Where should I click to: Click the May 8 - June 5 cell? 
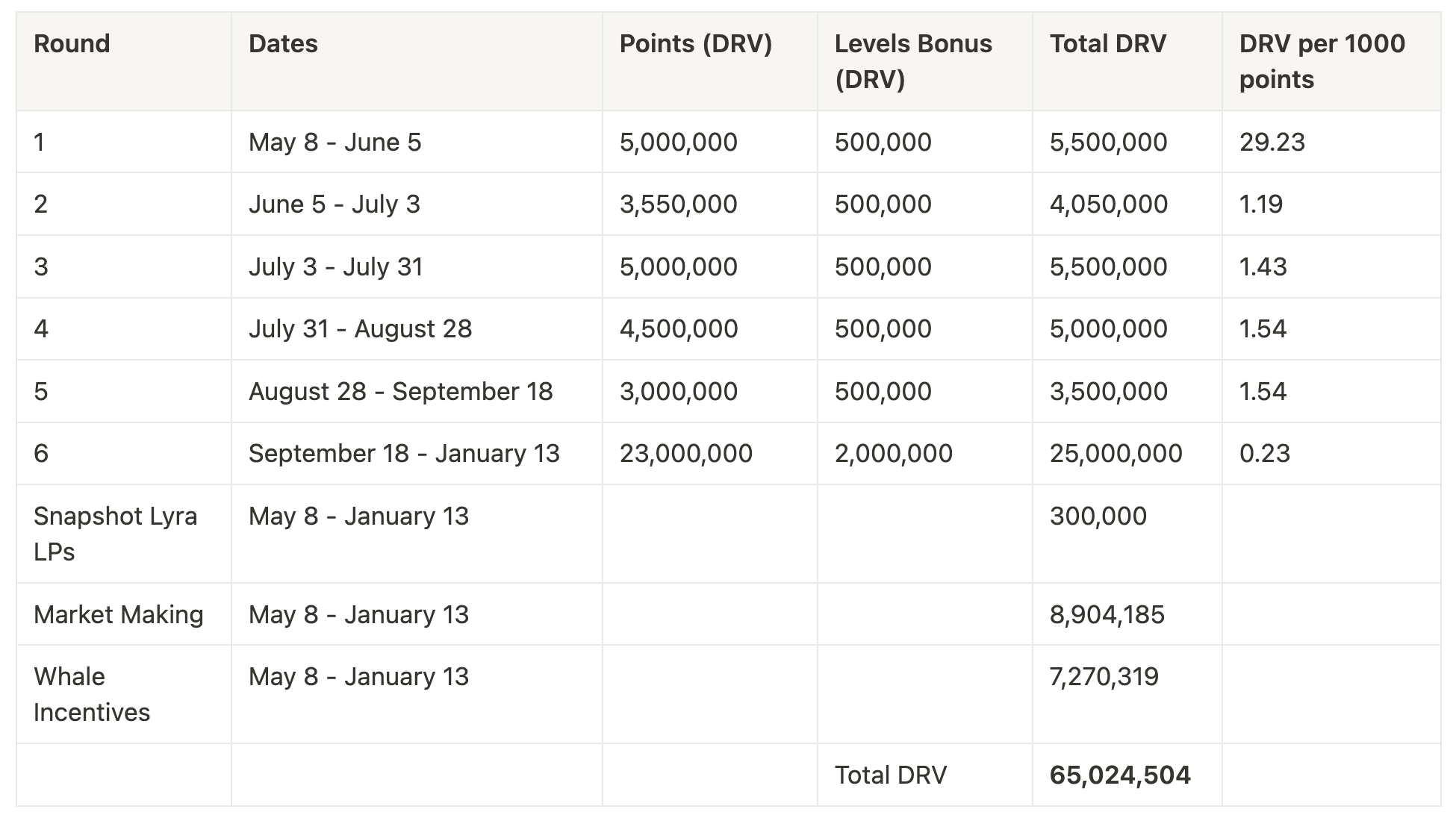tap(335, 142)
